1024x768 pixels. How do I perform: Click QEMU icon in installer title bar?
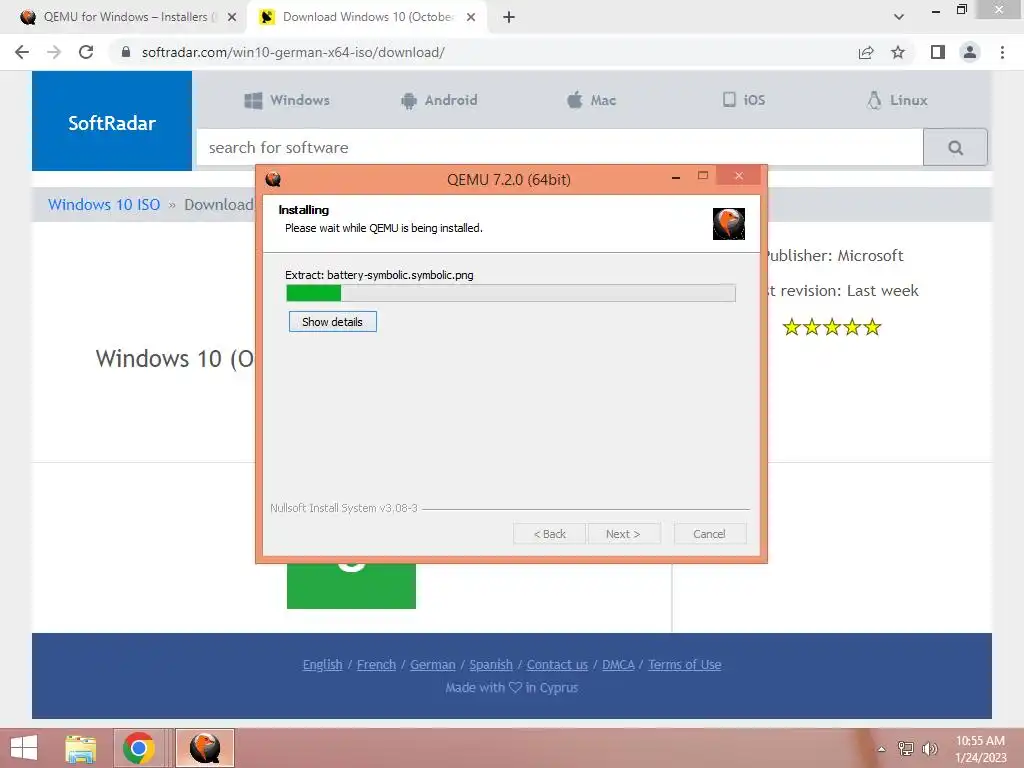pyautogui.click(x=273, y=179)
